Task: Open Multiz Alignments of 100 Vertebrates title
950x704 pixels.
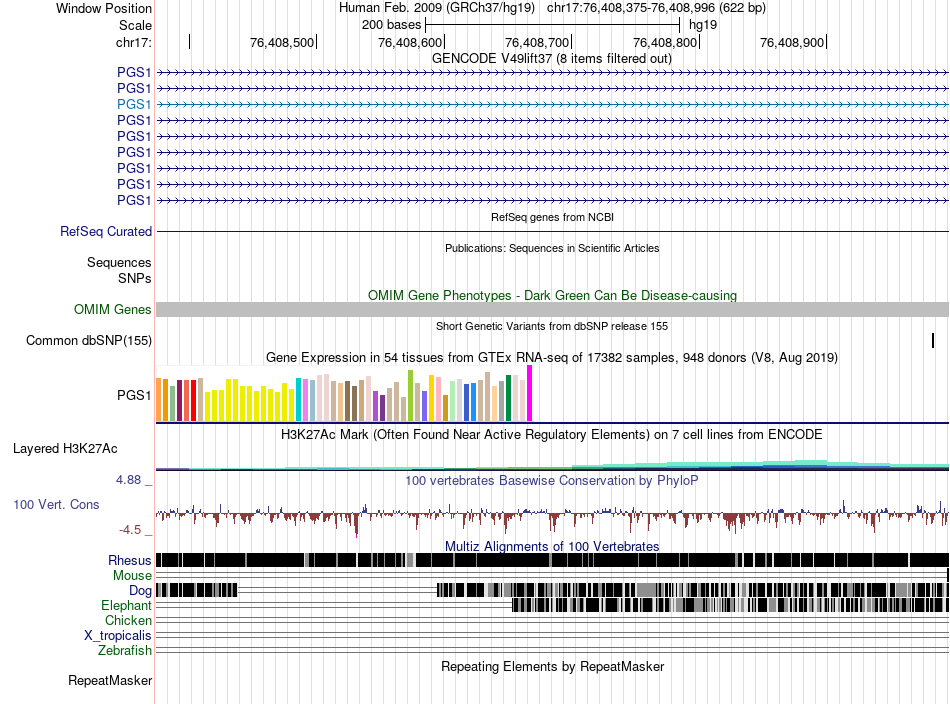Action: tap(552, 546)
